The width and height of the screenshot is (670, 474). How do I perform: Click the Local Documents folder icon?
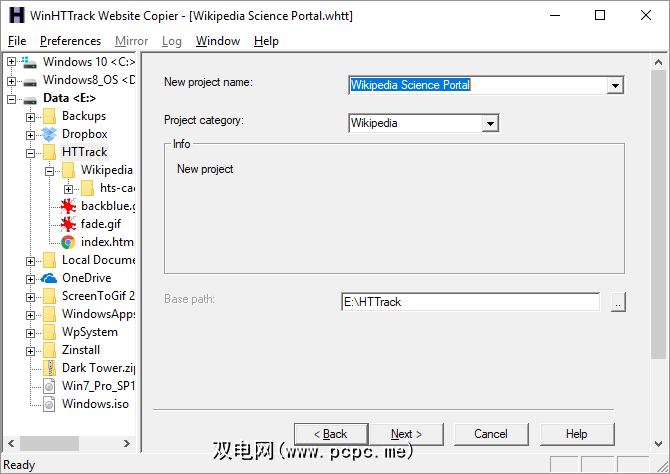pyautogui.click(x=50, y=260)
